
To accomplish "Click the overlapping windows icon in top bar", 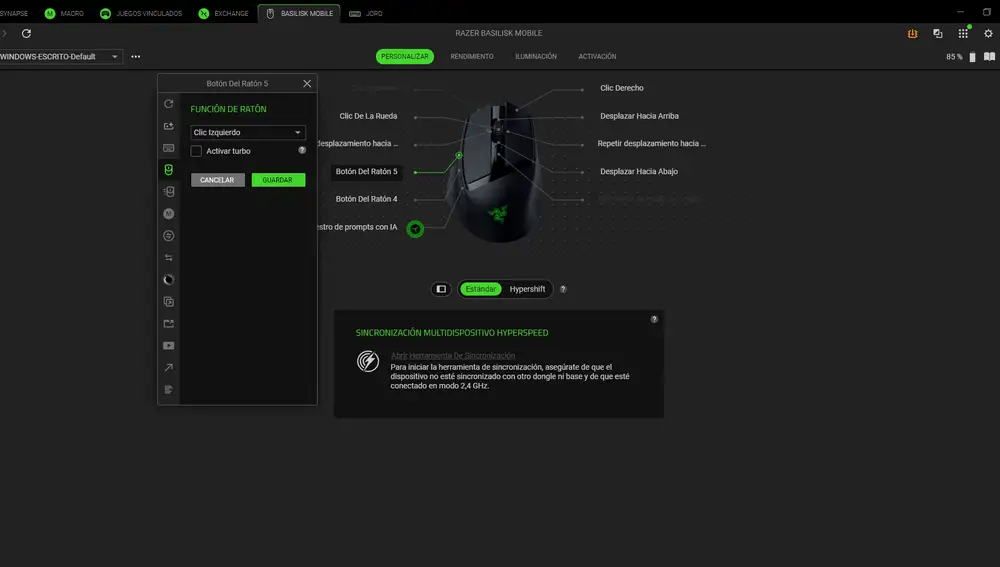I will pyautogui.click(x=938, y=33).
